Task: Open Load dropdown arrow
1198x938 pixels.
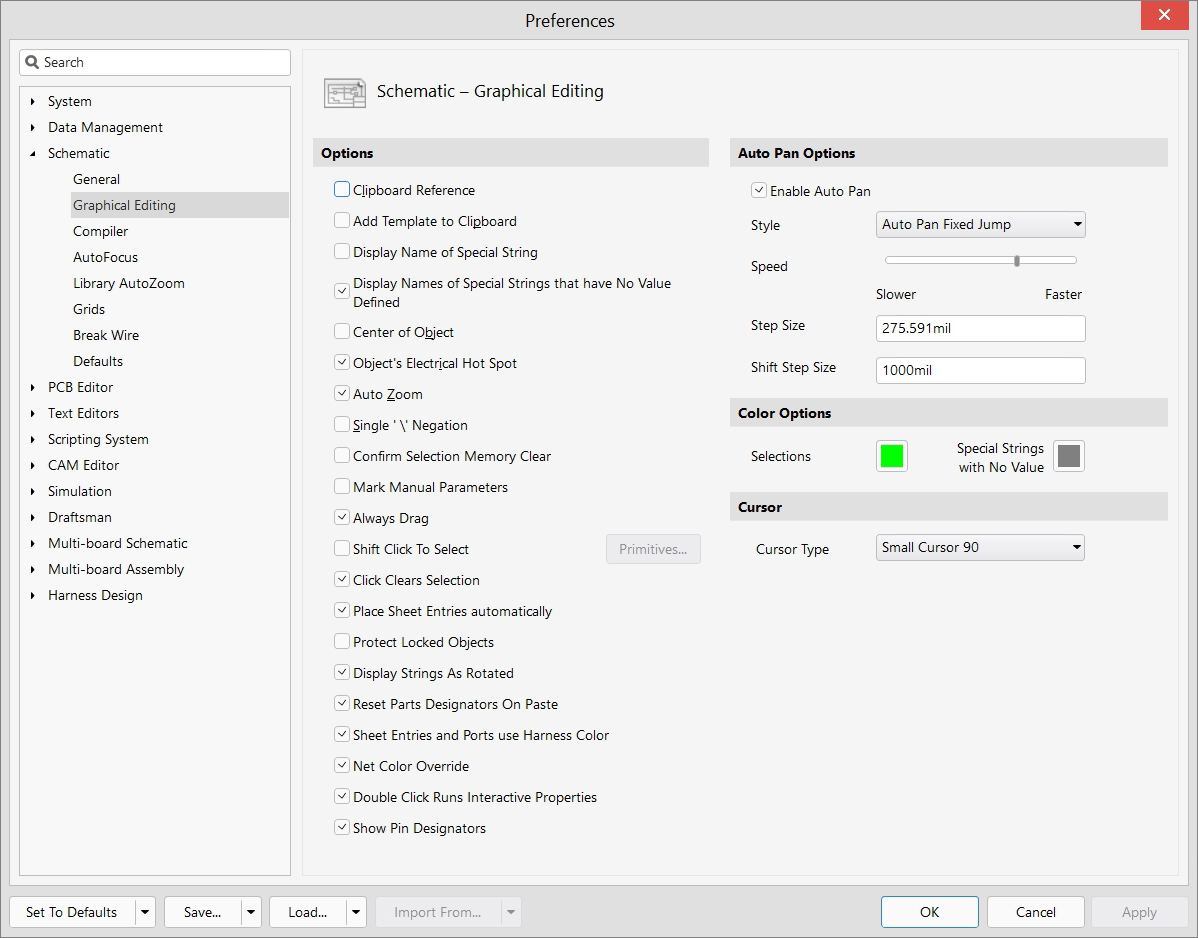Action: 356,912
